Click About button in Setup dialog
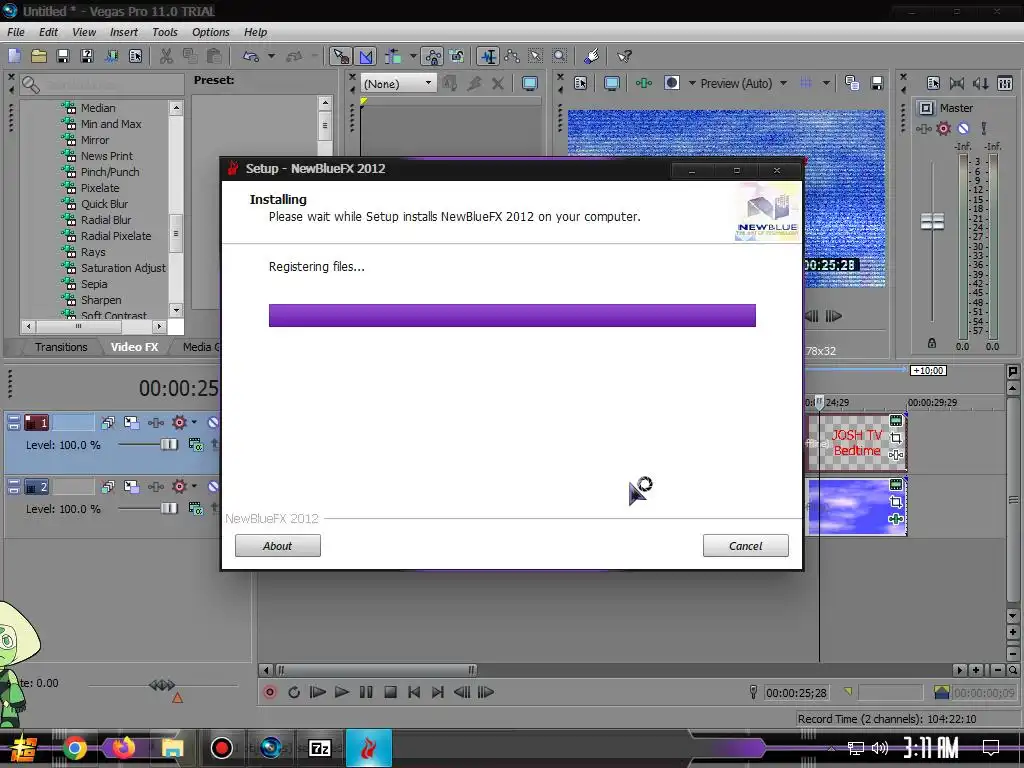 (278, 546)
